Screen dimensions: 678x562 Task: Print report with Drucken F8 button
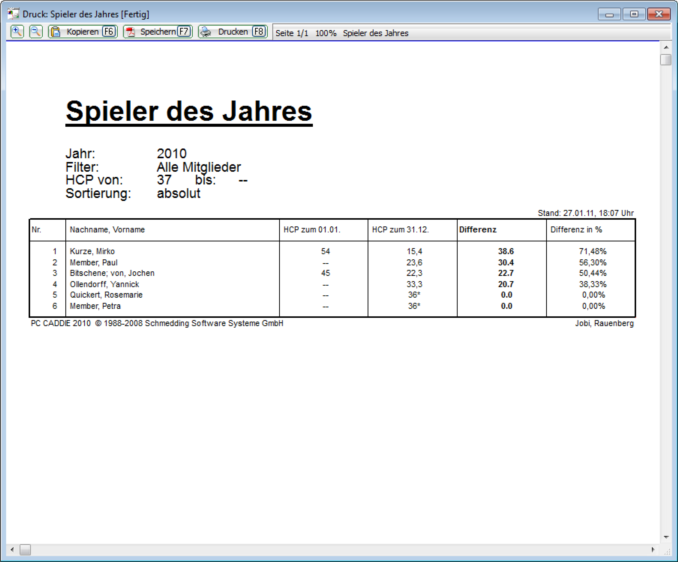233,32
